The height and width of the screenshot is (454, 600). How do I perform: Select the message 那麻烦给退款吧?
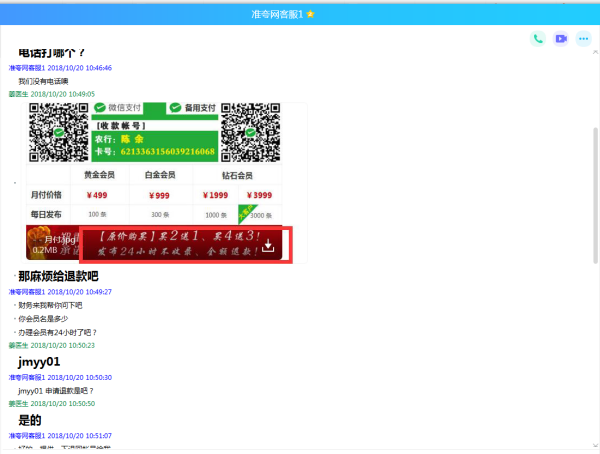click(58, 276)
